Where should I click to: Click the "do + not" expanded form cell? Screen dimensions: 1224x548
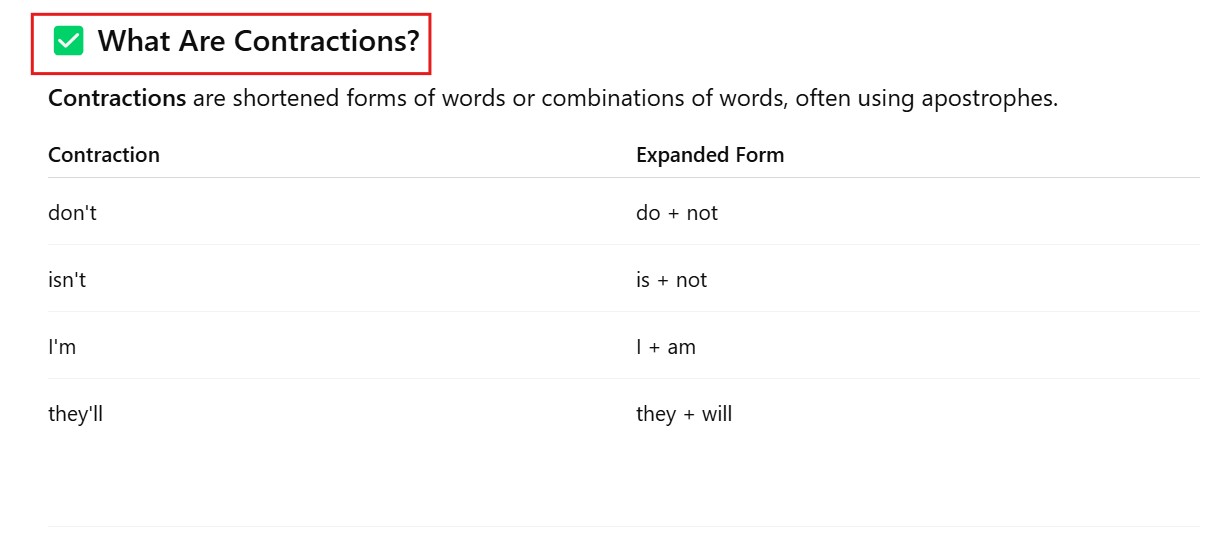(x=677, y=213)
